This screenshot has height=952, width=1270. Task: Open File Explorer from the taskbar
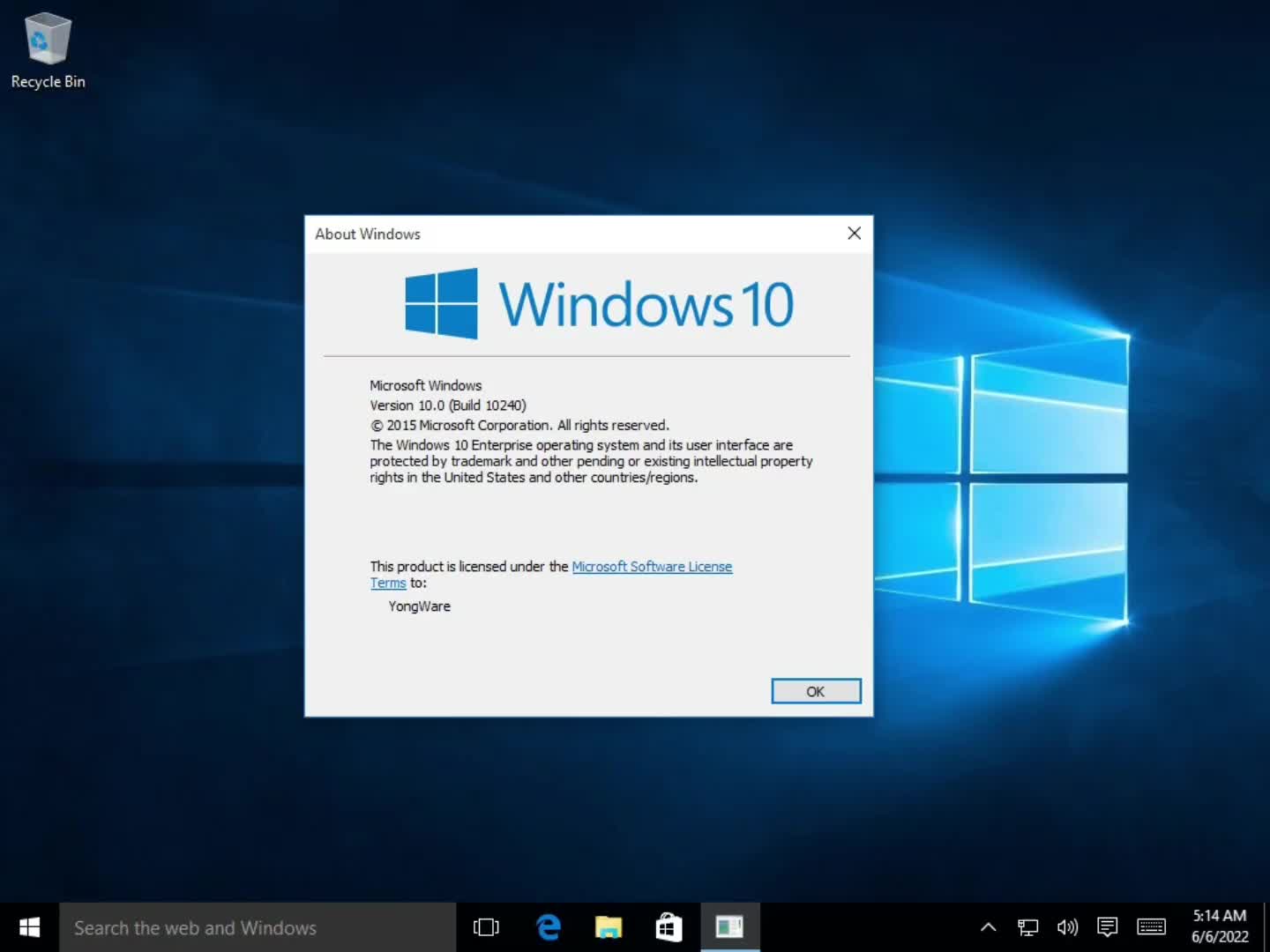tap(609, 927)
